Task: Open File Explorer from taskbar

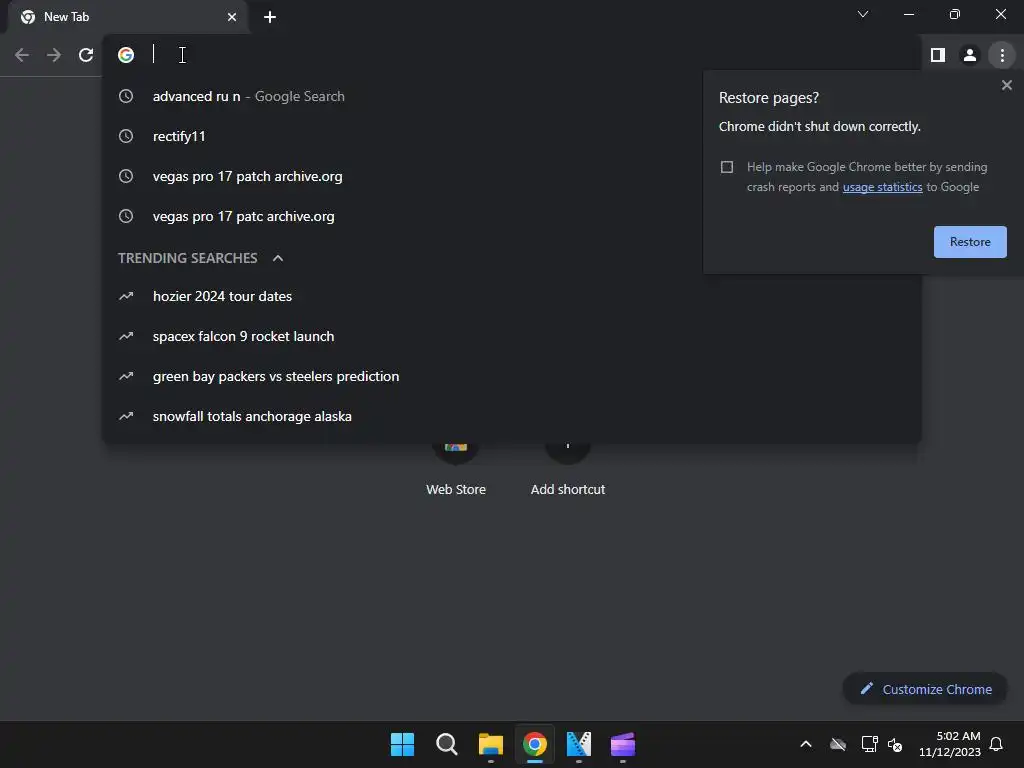Action: pyautogui.click(x=490, y=744)
